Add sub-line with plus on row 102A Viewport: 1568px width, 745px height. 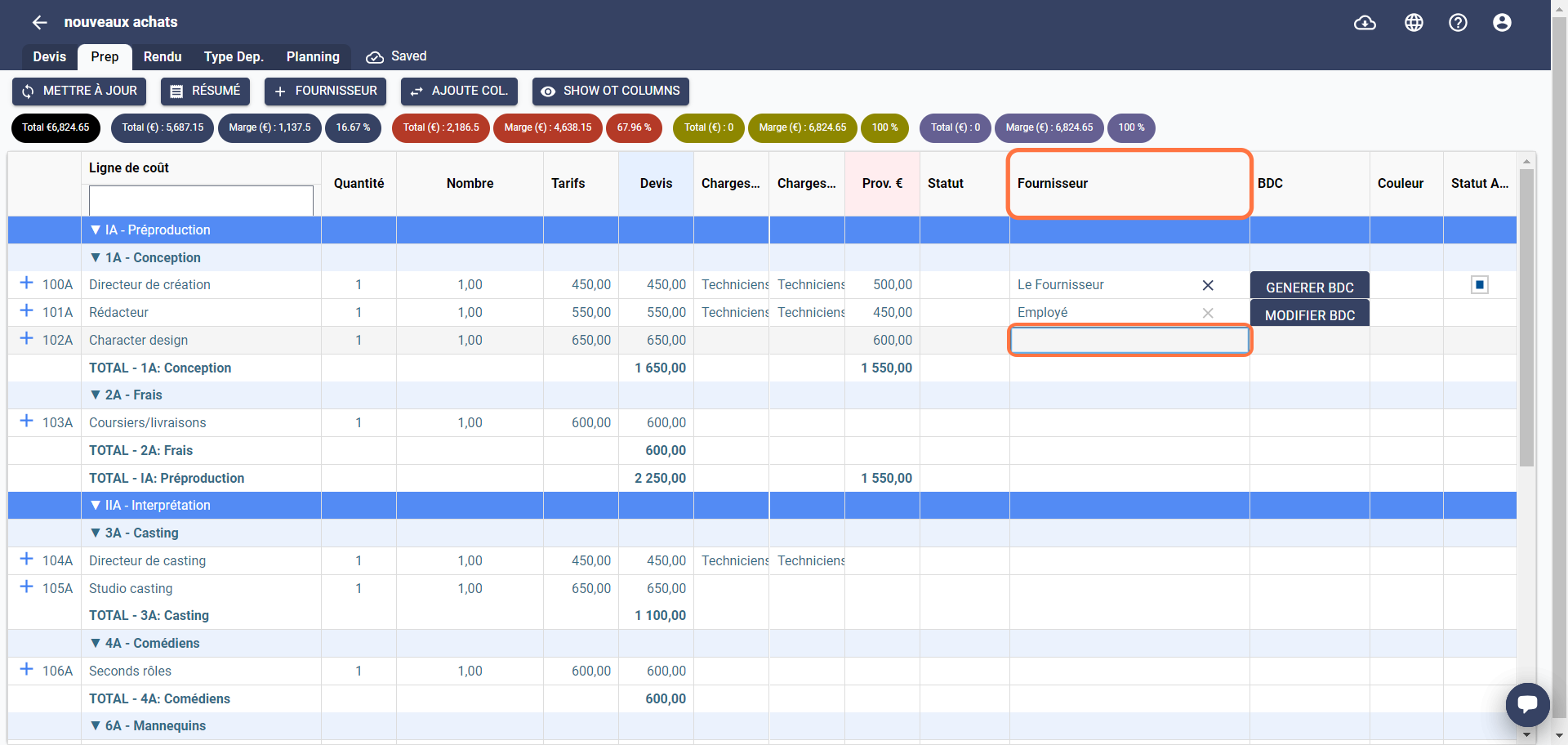(26, 338)
